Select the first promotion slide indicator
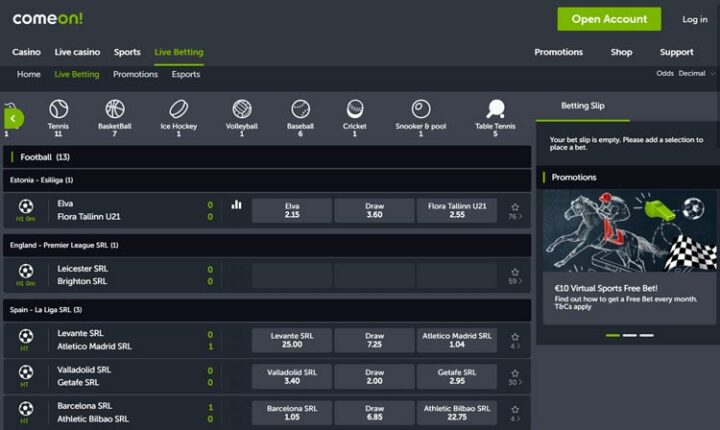The height and width of the screenshot is (430, 720). (613, 335)
